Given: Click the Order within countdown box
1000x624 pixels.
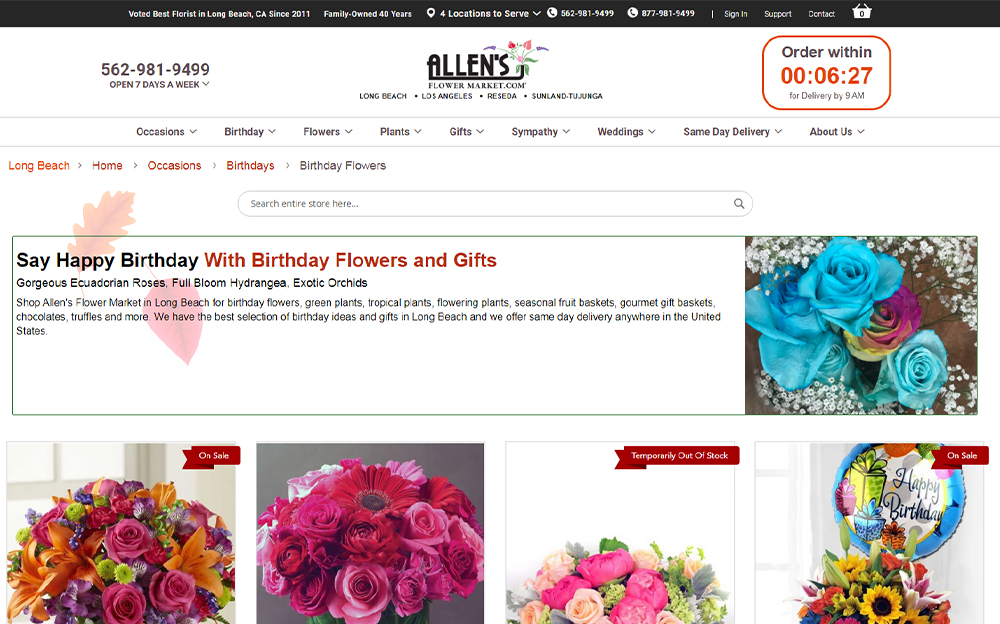Looking at the screenshot, I should [826, 73].
